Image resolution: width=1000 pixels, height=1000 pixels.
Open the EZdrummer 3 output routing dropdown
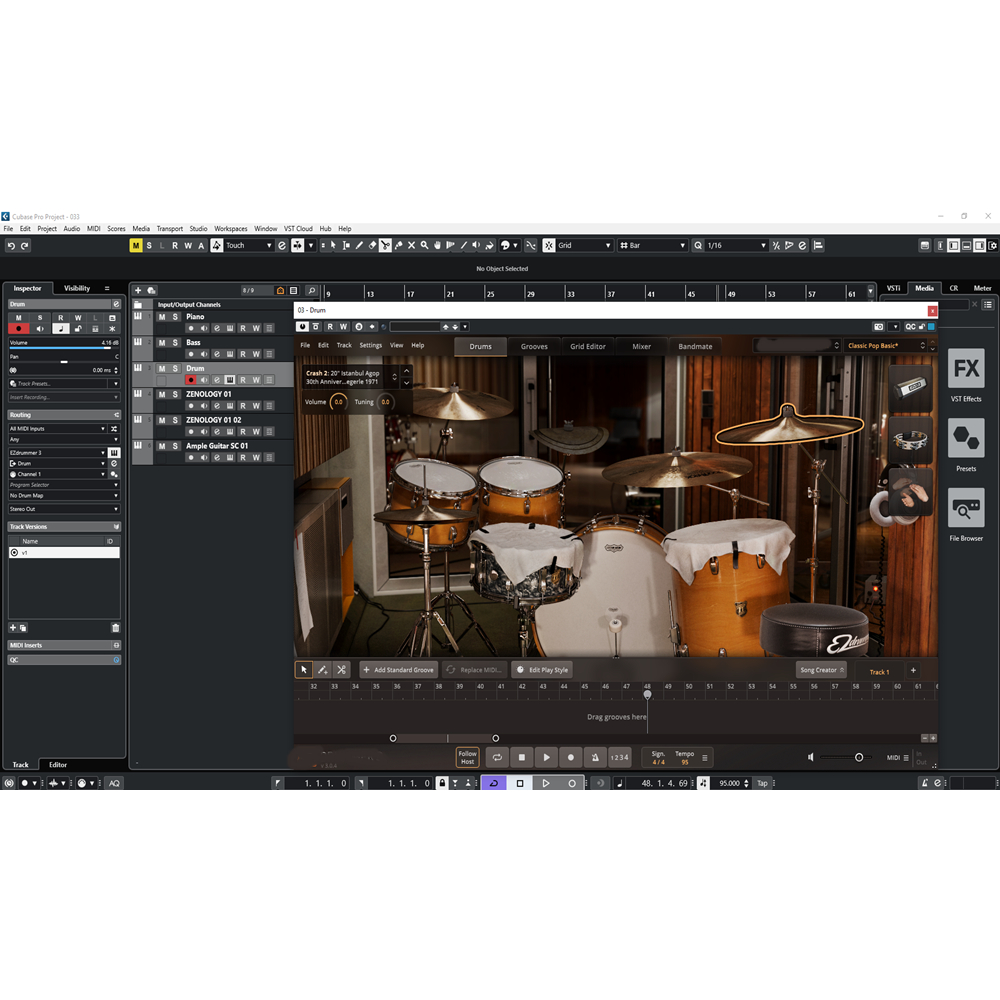(57, 453)
